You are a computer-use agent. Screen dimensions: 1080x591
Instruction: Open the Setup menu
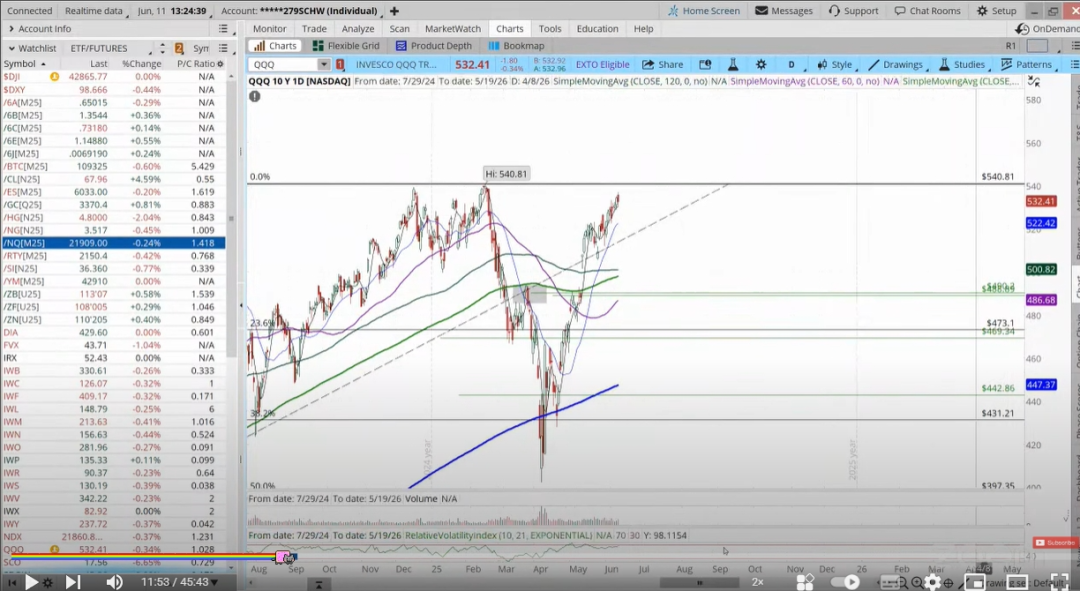[996, 11]
